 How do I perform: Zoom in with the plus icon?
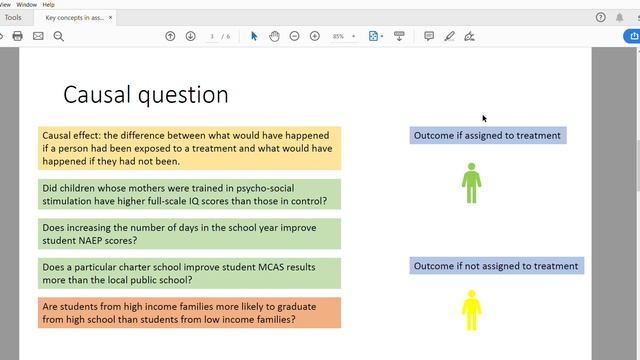(315, 36)
